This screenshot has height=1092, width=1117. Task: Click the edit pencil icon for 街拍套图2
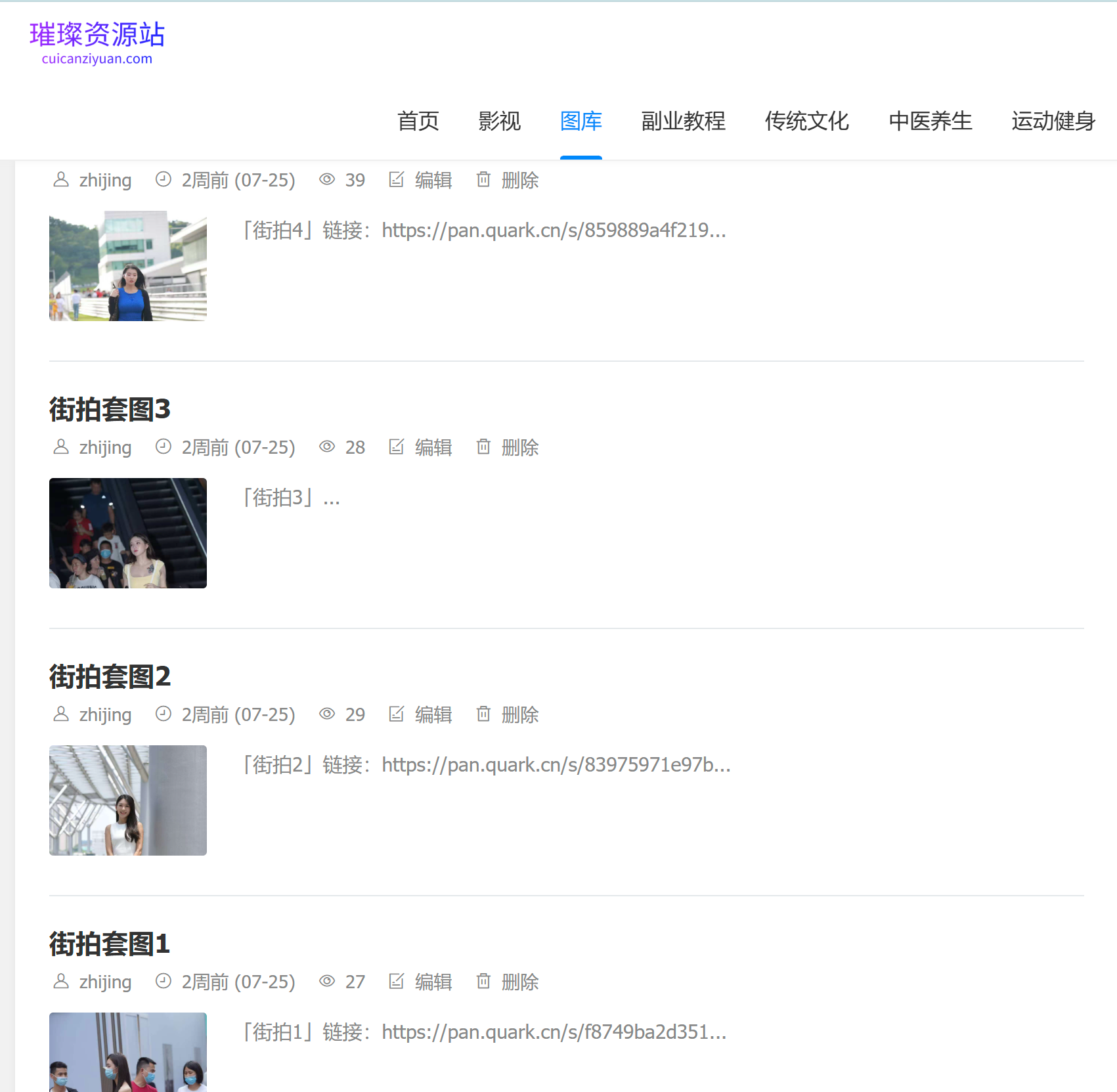(397, 714)
